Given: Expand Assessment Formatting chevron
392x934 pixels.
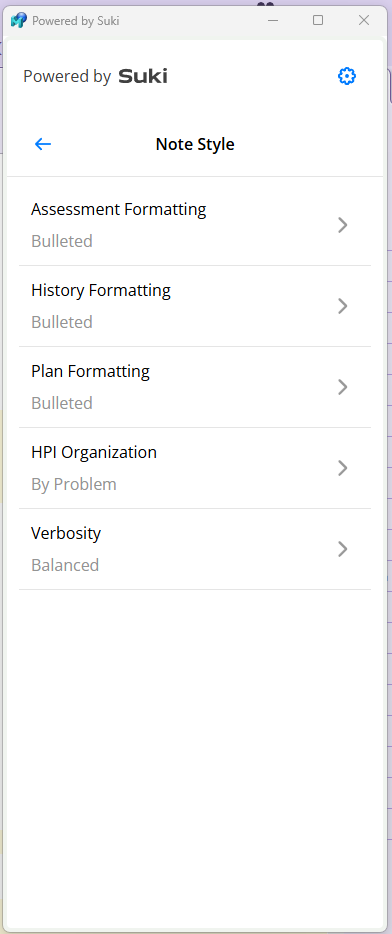Looking at the screenshot, I should coord(343,225).
